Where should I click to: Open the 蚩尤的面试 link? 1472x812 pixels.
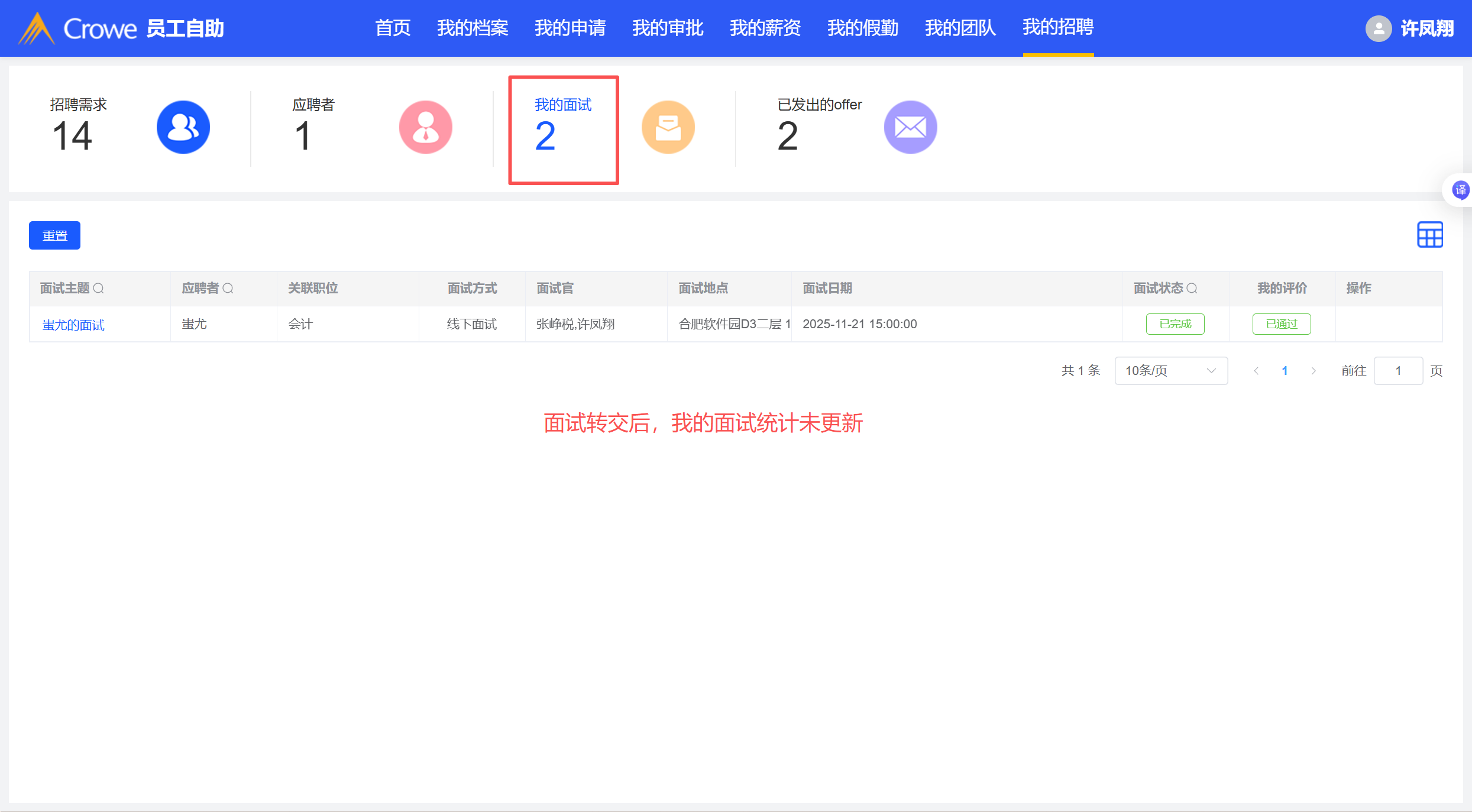click(x=73, y=325)
